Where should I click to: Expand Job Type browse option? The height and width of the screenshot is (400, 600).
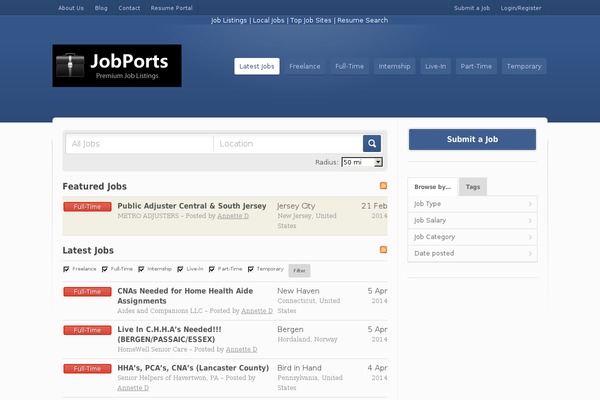(x=473, y=204)
